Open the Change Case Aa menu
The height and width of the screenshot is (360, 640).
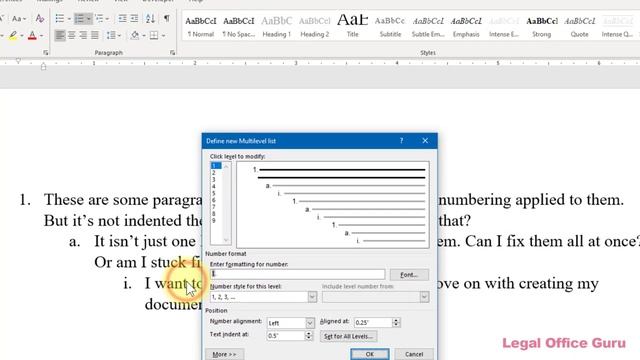point(18,18)
